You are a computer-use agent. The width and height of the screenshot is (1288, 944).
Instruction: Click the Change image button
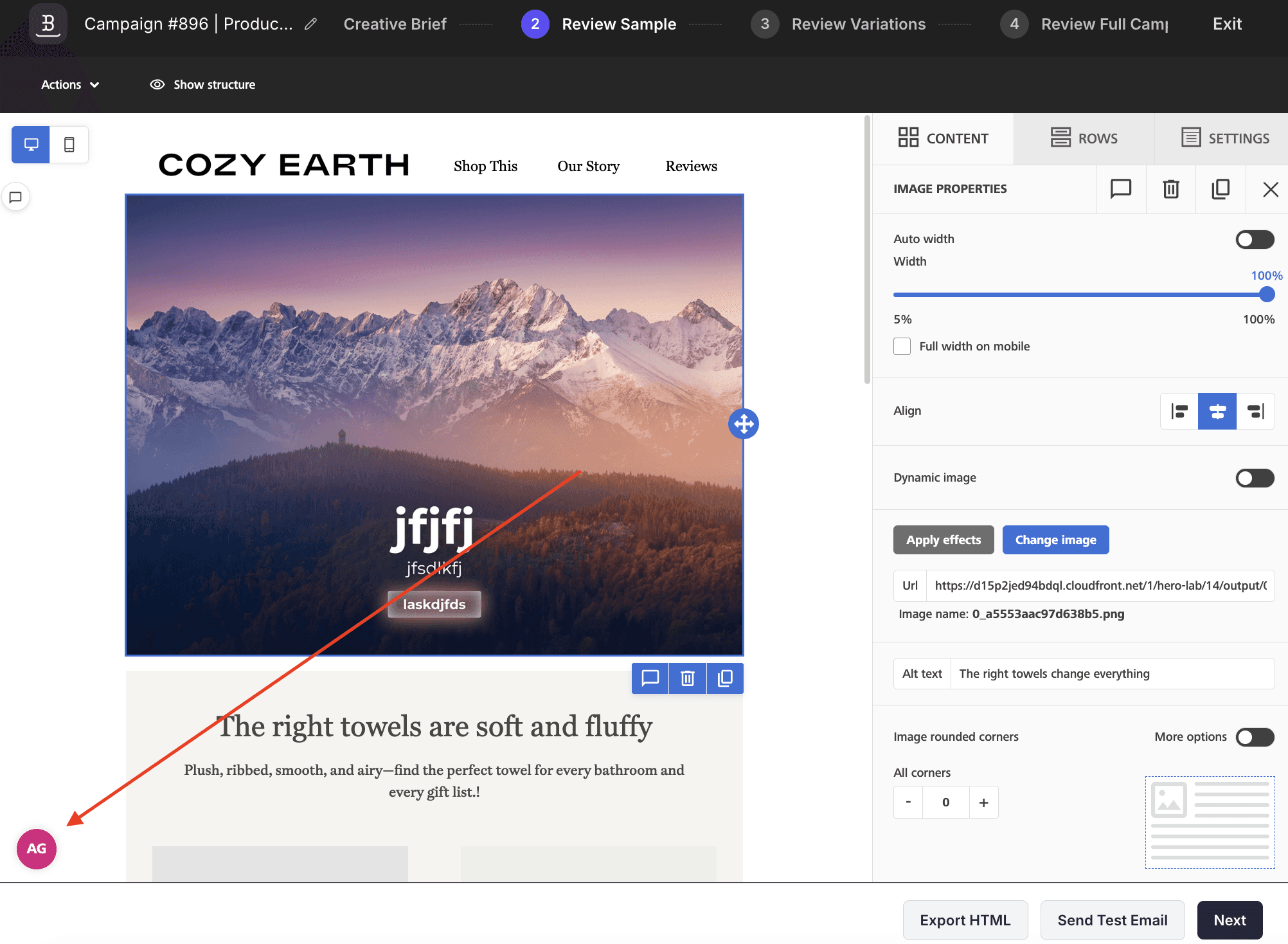[x=1055, y=540]
